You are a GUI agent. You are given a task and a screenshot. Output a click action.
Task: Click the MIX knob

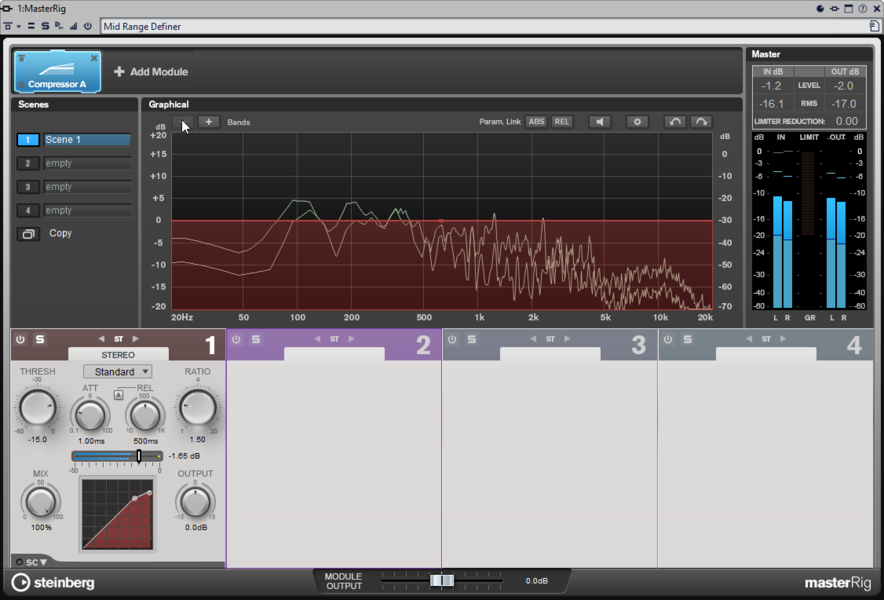click(x=41, y=502)
